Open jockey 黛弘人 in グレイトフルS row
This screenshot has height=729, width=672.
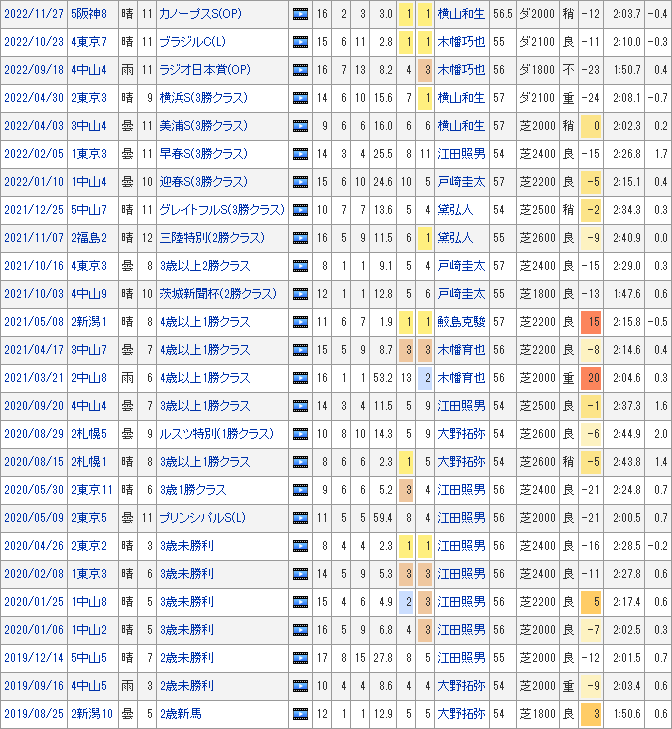click(x=455, y=210)
